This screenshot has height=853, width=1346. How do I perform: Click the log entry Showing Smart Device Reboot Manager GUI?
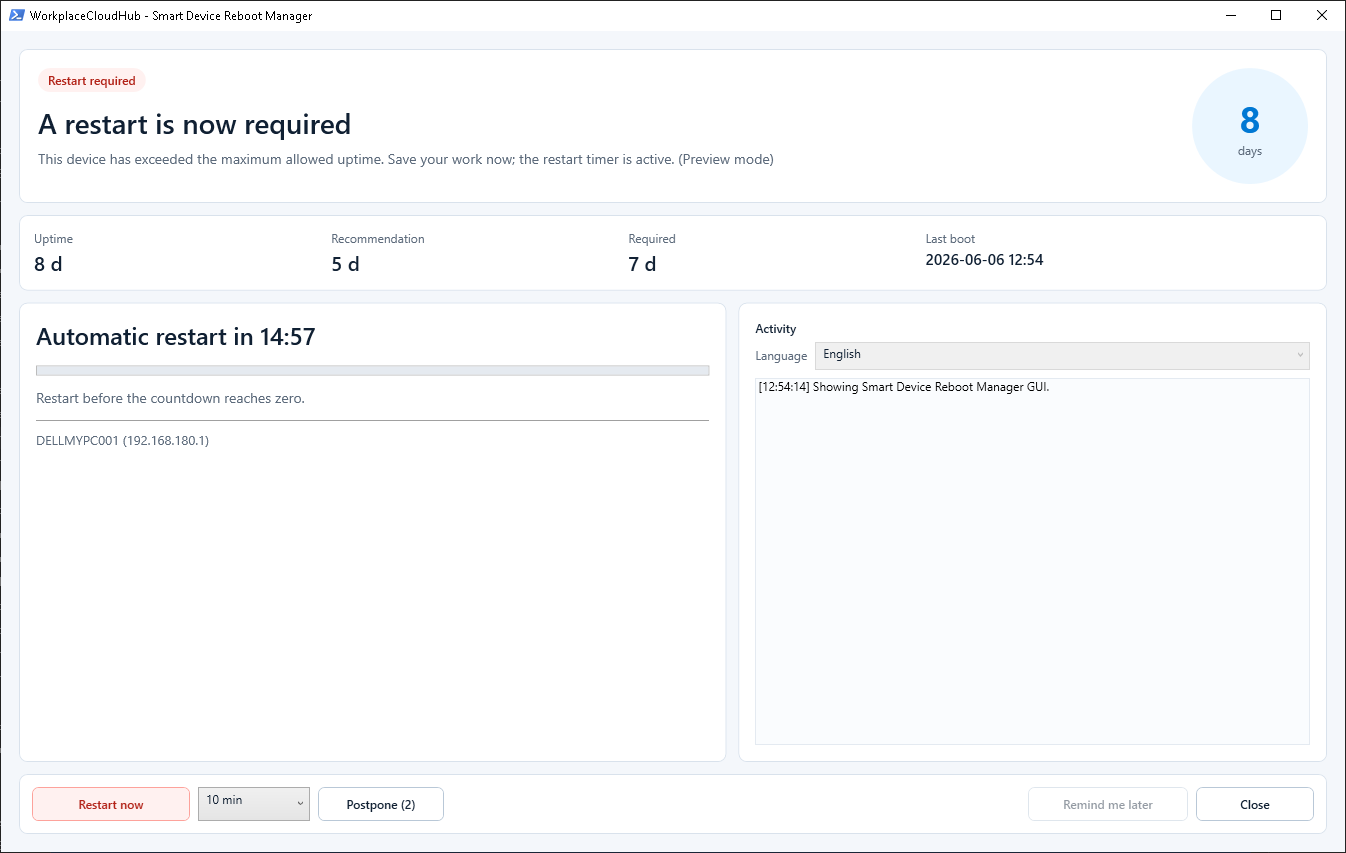pos(904,387)
